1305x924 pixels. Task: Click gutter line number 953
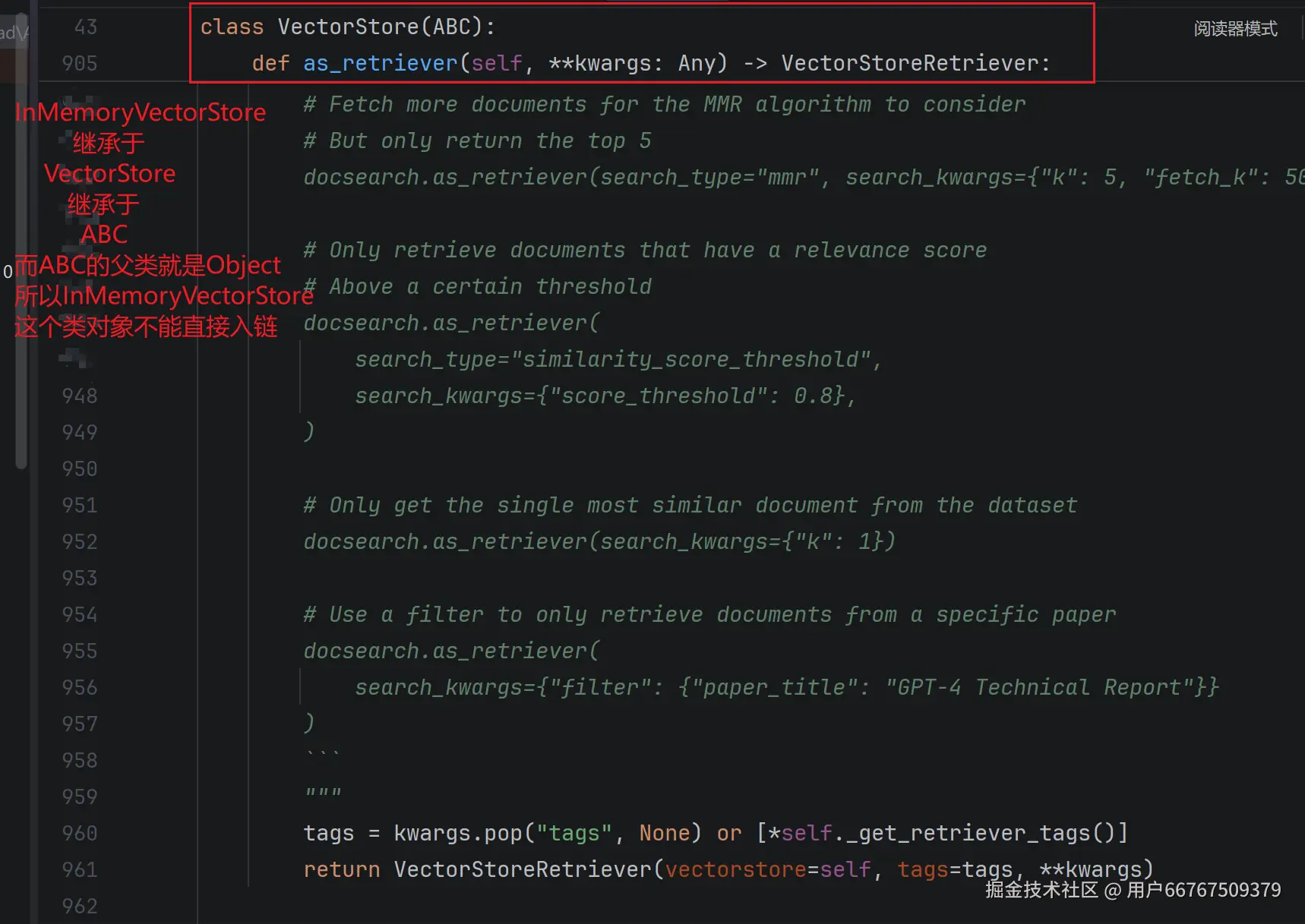click(80, 578)
